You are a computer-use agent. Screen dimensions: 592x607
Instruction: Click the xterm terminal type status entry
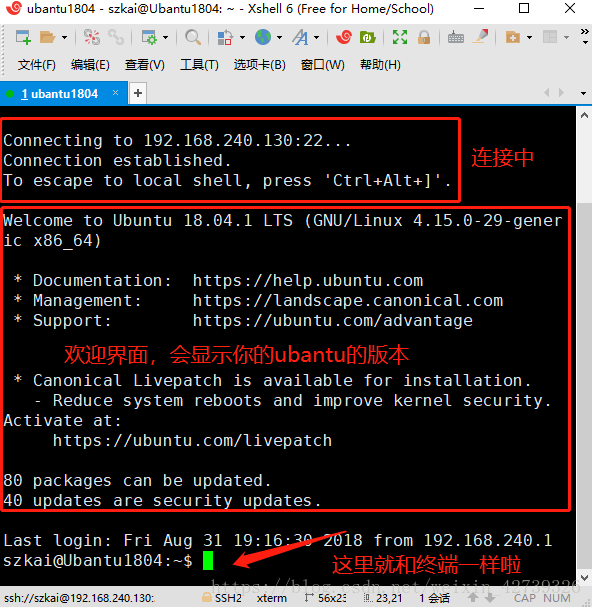[x=271, y=598]
